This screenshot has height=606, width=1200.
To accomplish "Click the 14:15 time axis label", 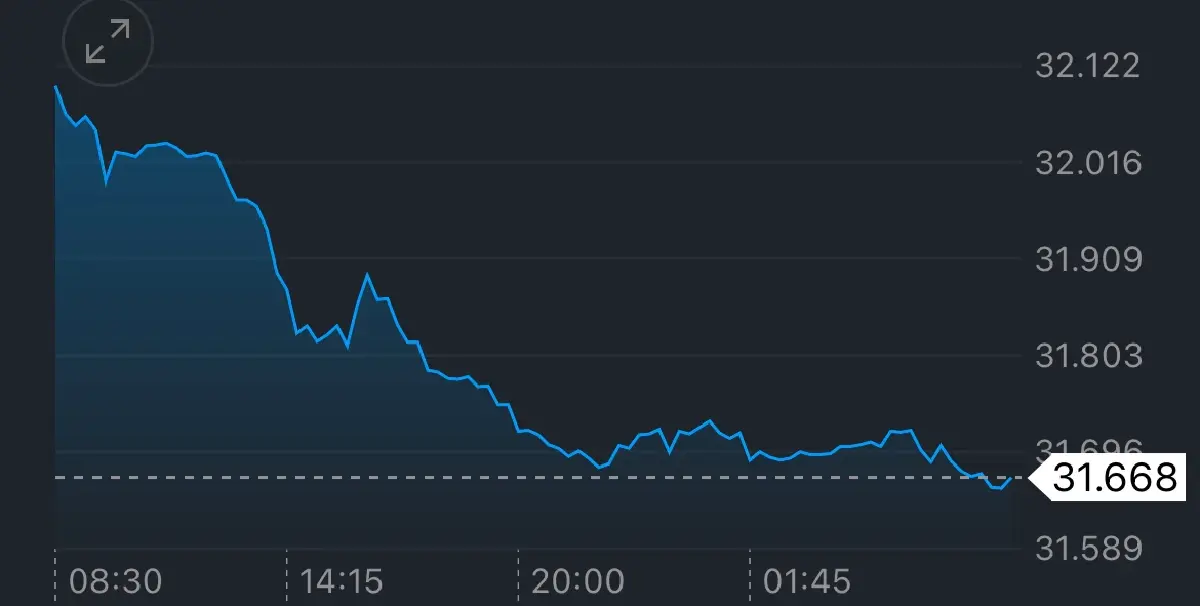I will [x=341, y=581].
